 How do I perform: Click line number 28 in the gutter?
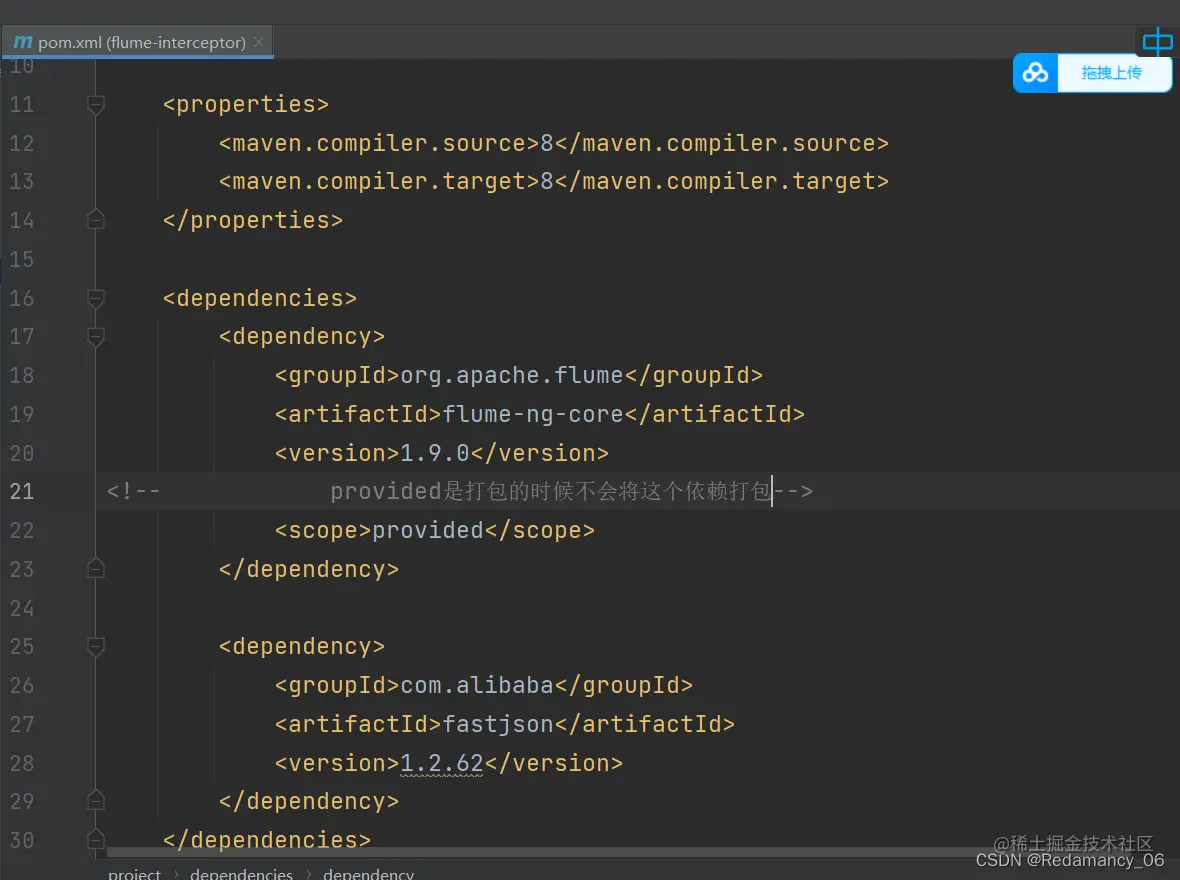tap(22, 763)
